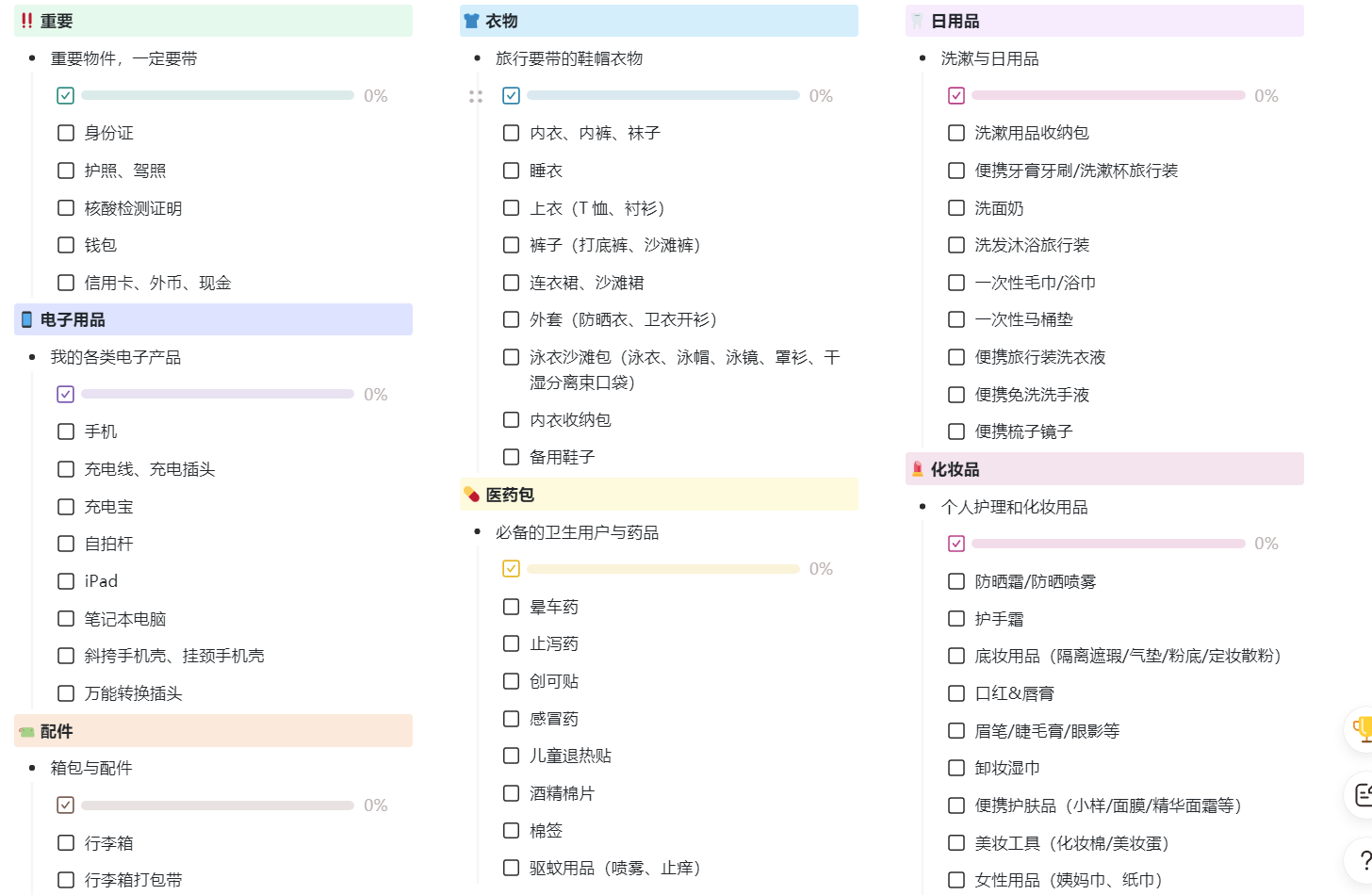This screenshot has height=895, width=1372.
Task: Click the trophy achievements icon on the right edge
Action: tap(1361, 730)
